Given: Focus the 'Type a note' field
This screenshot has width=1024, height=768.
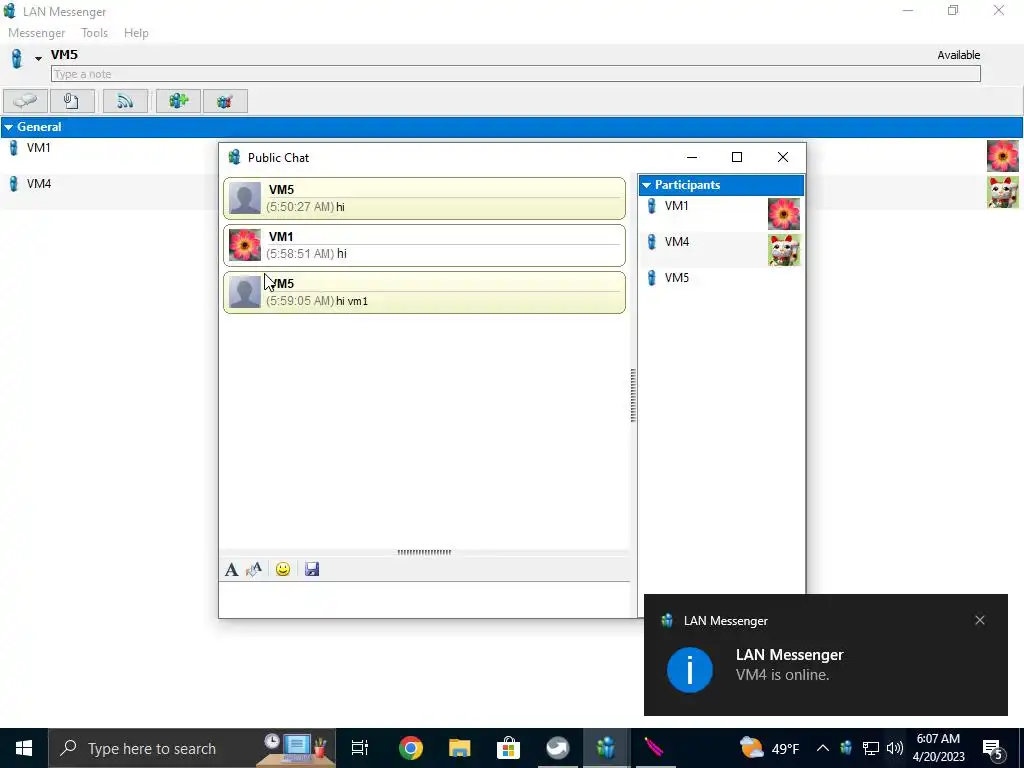Looking at the screenshot, I should pos(516,74).
